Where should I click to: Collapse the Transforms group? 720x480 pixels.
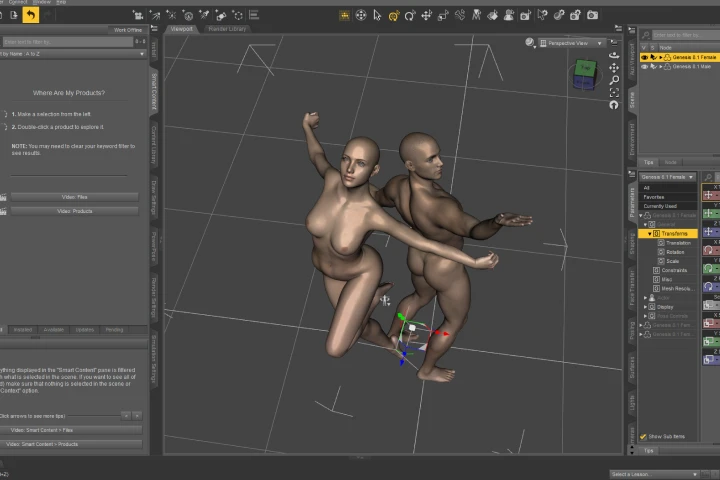point(649,234)
